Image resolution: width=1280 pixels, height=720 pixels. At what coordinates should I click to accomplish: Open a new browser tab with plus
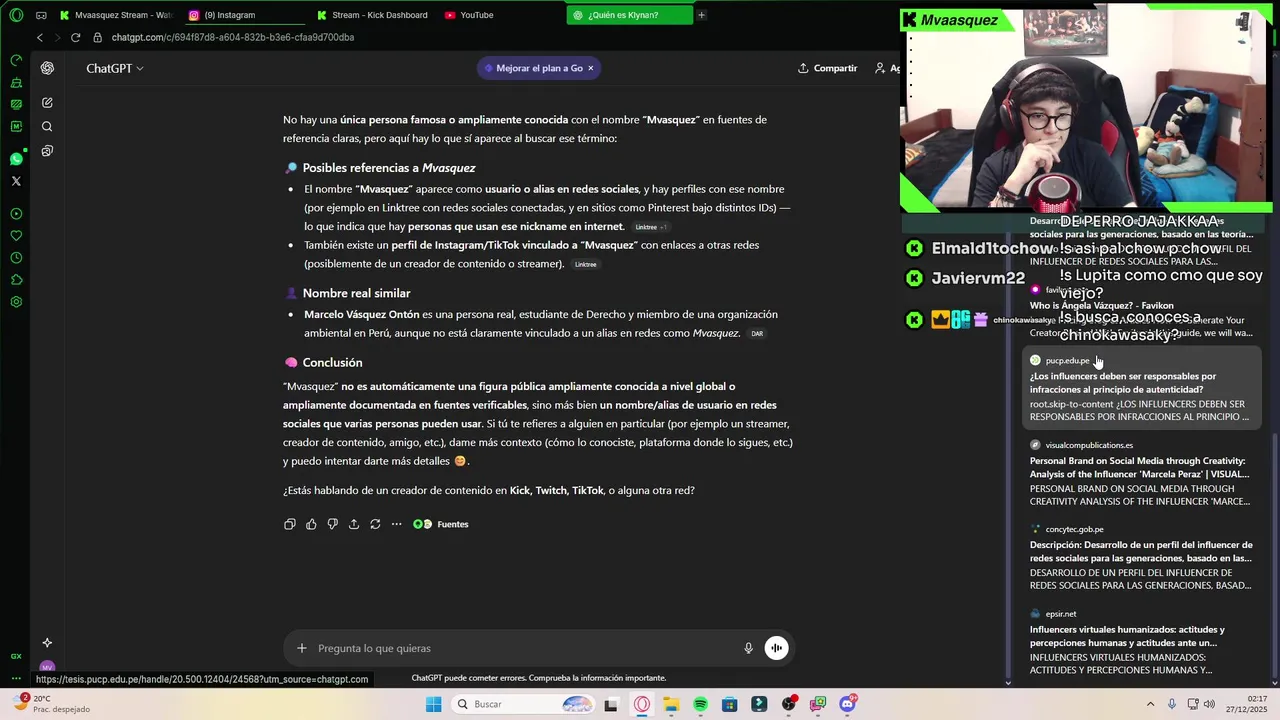pos(701,15)
